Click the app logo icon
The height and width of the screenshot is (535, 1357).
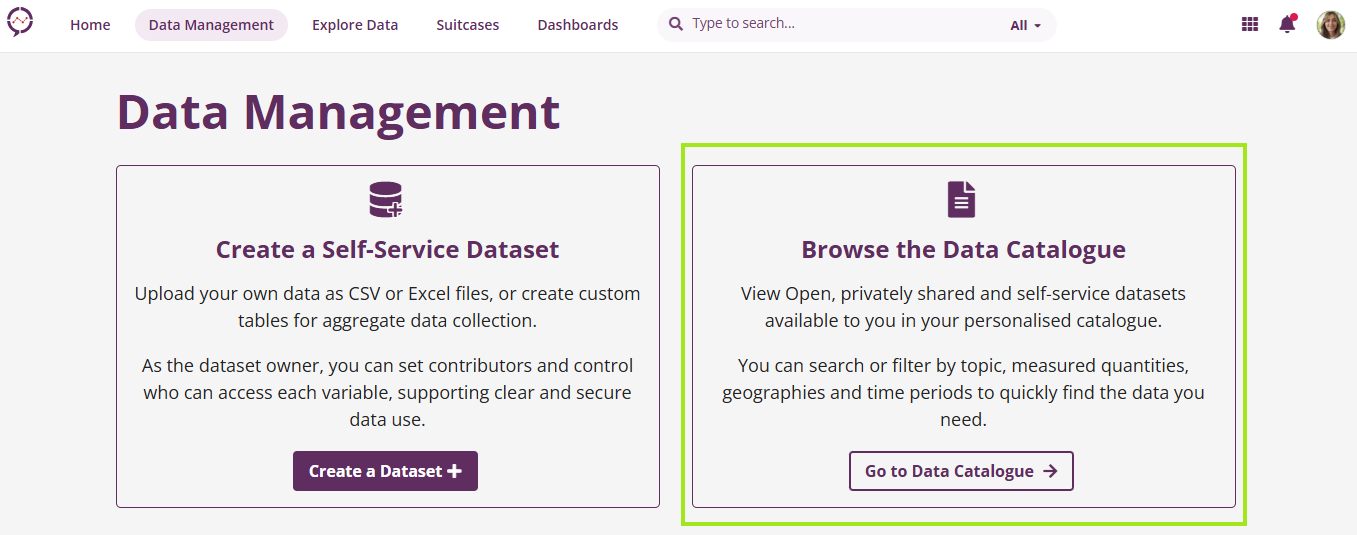(20, 22)
